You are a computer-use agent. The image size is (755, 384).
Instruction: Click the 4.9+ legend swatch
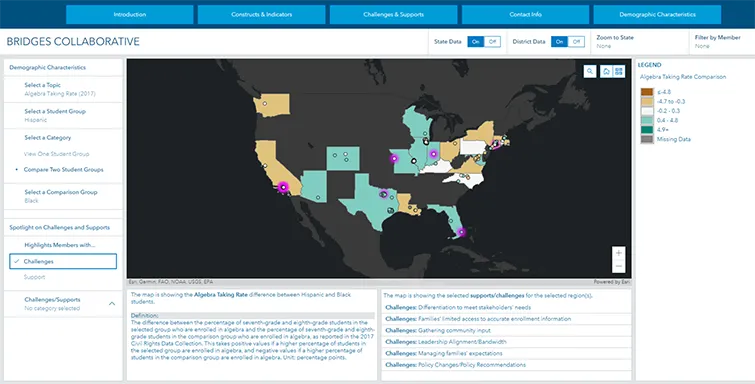coord(647,130)
